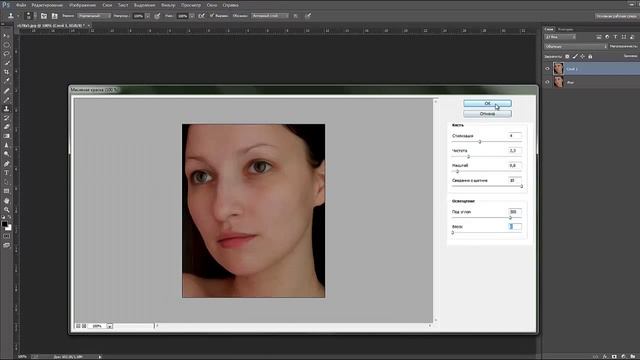Select the Zoom tool

(x=7, y=210)
